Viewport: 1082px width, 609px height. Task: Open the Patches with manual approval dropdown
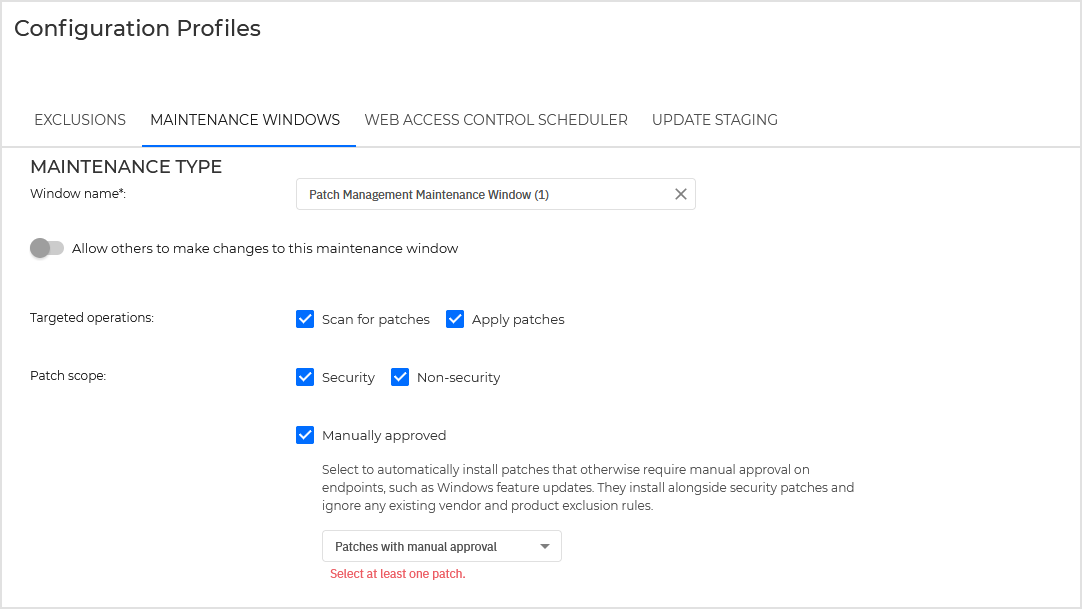click(x=441, y=546)
